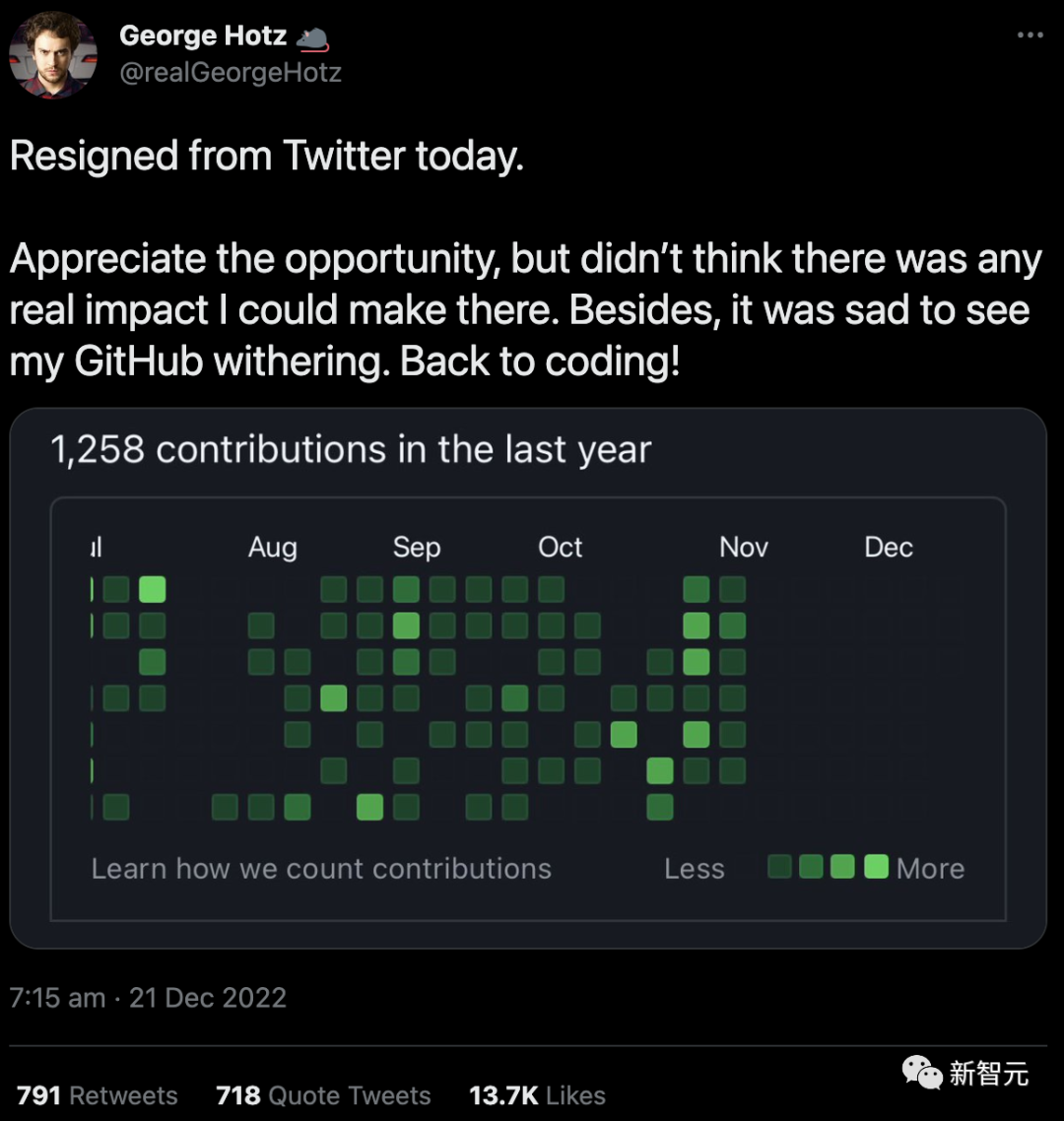Click the mouse emoji beside George Hotz
Viewport: 1064px width, 1121px height.
(x=311, y=38)
